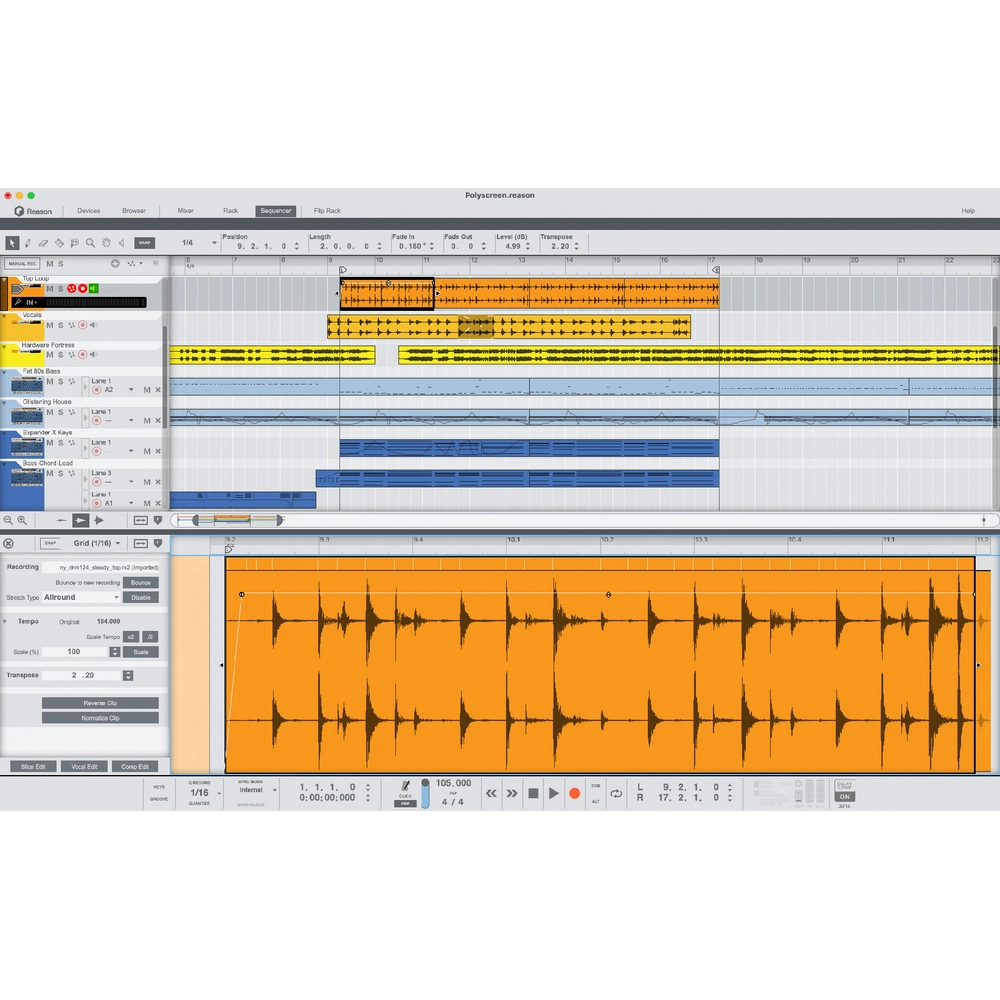
Task: Select the arrow Selection tool
Action: pyautogui.click(x=12, y=243)
